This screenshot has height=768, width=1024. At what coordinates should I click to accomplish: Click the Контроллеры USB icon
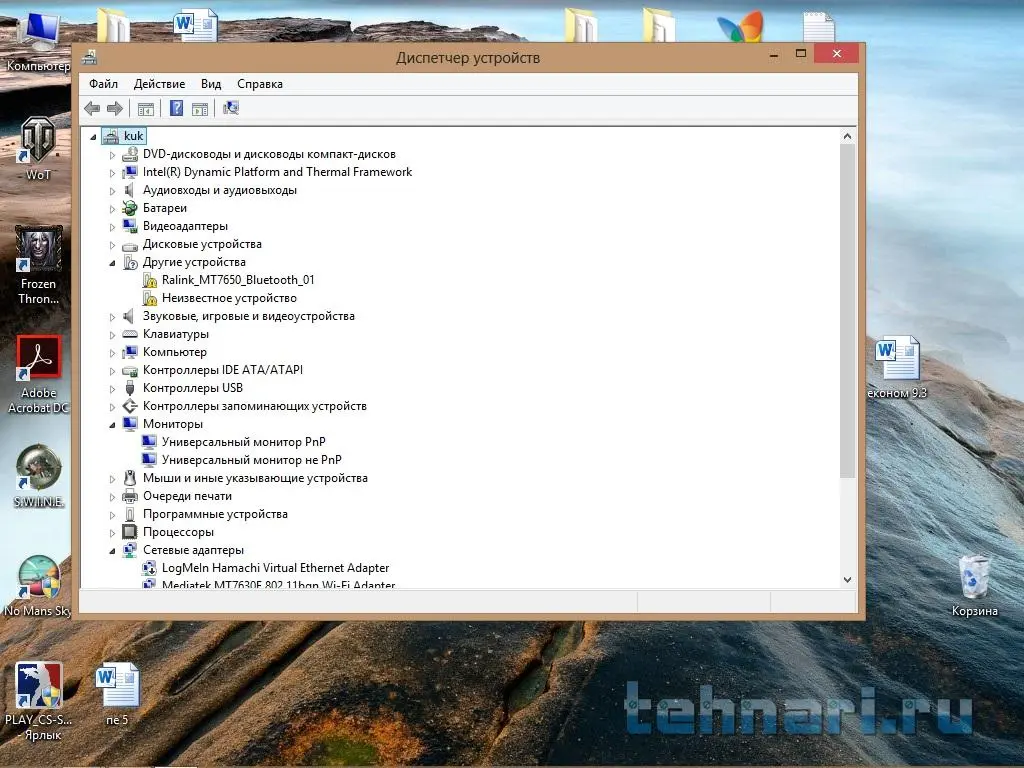point(130,389)
